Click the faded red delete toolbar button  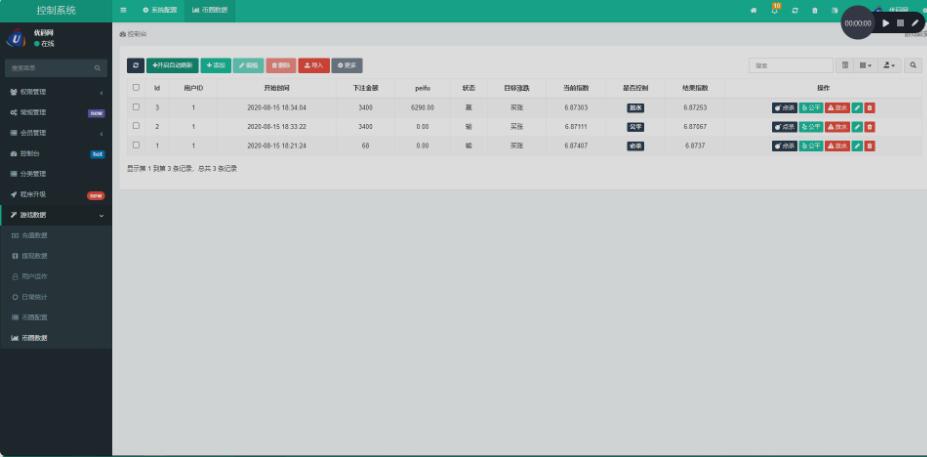pyautogui.click(x=281, y=66)
